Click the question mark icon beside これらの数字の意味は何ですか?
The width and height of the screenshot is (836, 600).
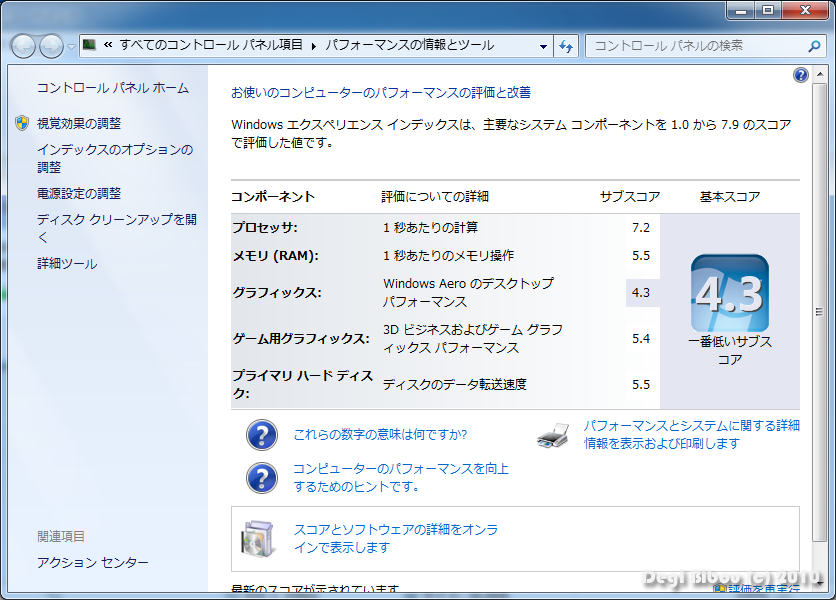pos(261,435)
